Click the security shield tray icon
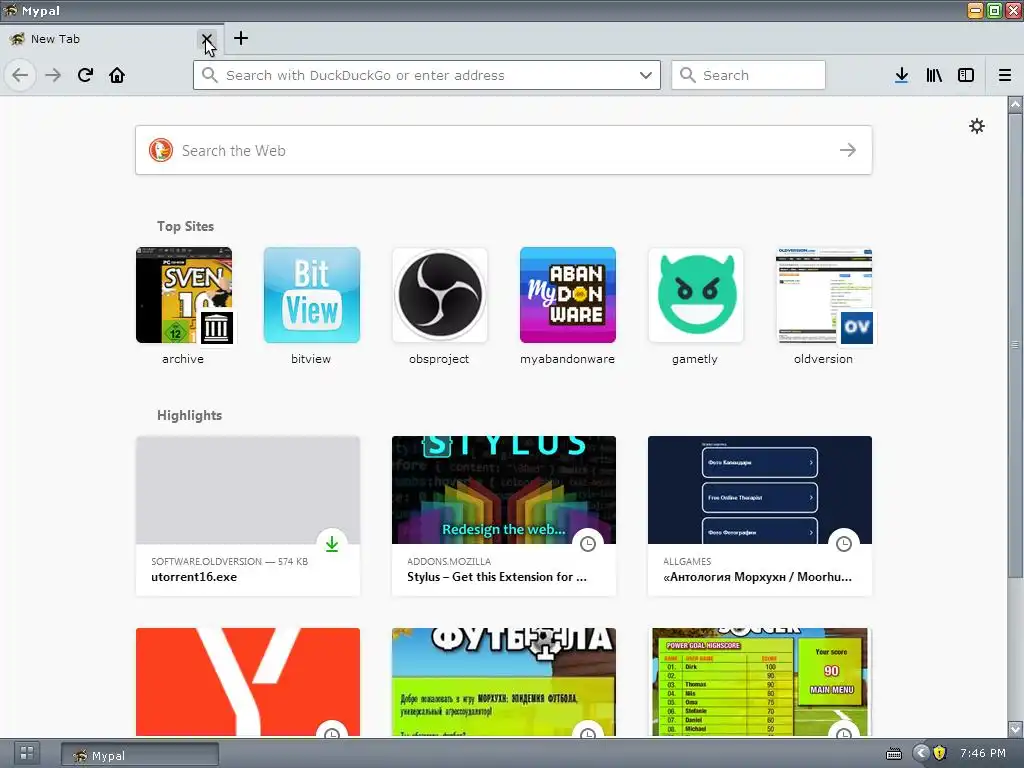The image size is (1024, 768). (940, 753)
